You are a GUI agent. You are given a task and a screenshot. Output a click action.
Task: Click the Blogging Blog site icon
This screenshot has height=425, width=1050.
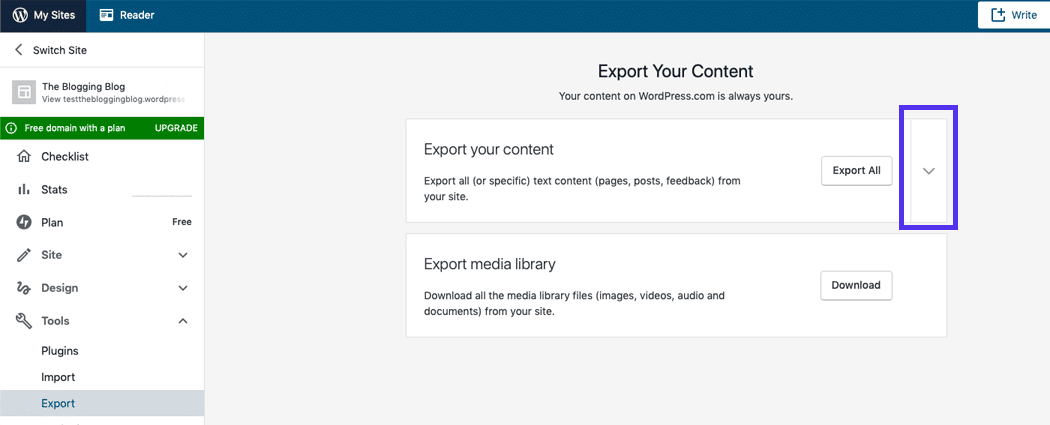pyautogui.click(x=23, y=93)
